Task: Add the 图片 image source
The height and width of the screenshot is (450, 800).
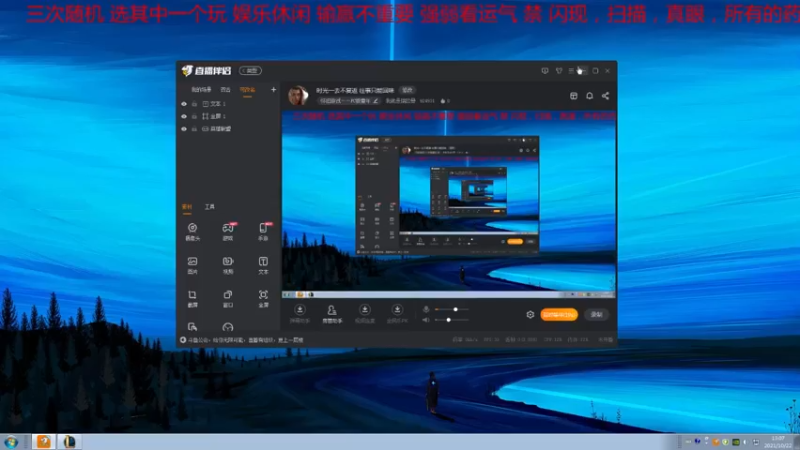Action: point(192,265)
